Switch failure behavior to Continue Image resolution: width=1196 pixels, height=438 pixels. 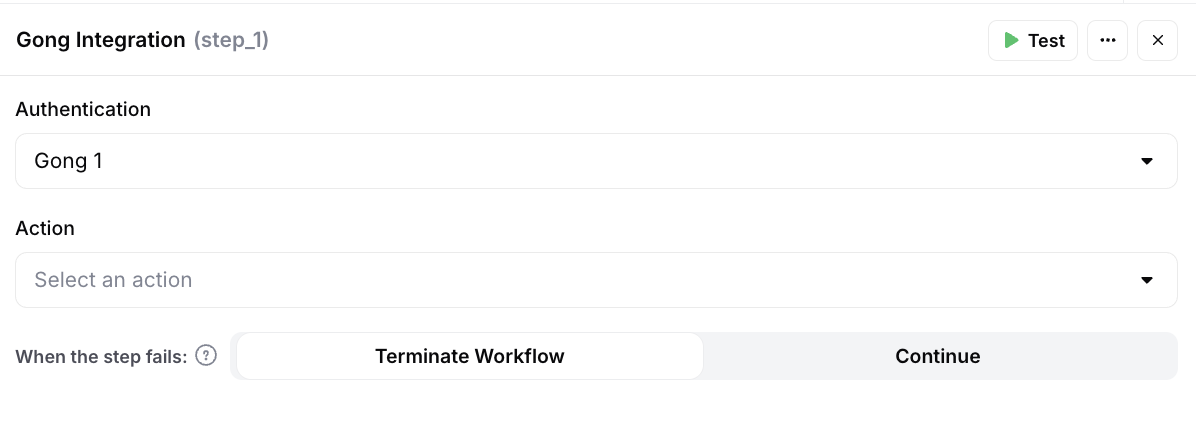[937, 356]
